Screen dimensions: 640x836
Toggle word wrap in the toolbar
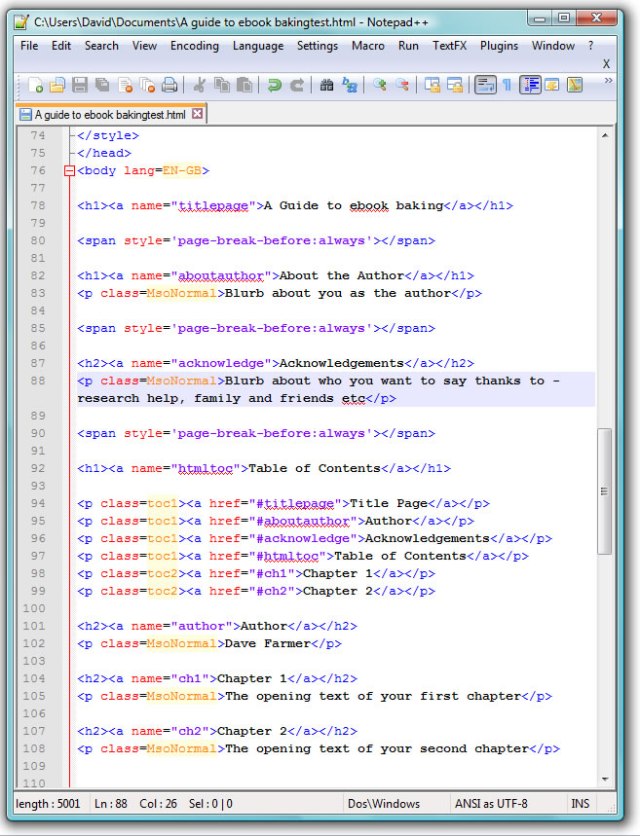coord(485,86)
